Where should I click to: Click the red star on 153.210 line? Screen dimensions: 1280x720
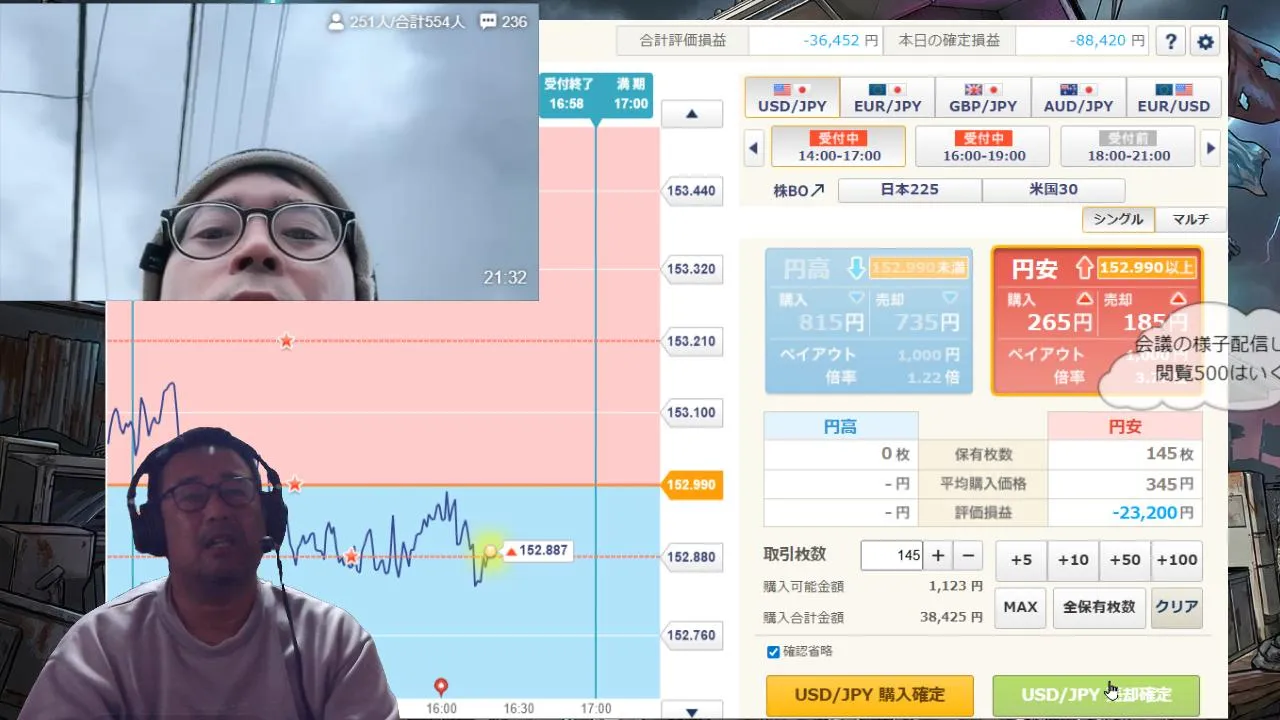287,341
